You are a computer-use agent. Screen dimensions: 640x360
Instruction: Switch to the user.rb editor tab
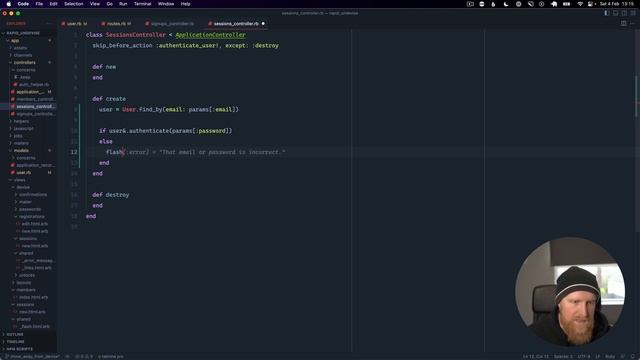(74, 24)
